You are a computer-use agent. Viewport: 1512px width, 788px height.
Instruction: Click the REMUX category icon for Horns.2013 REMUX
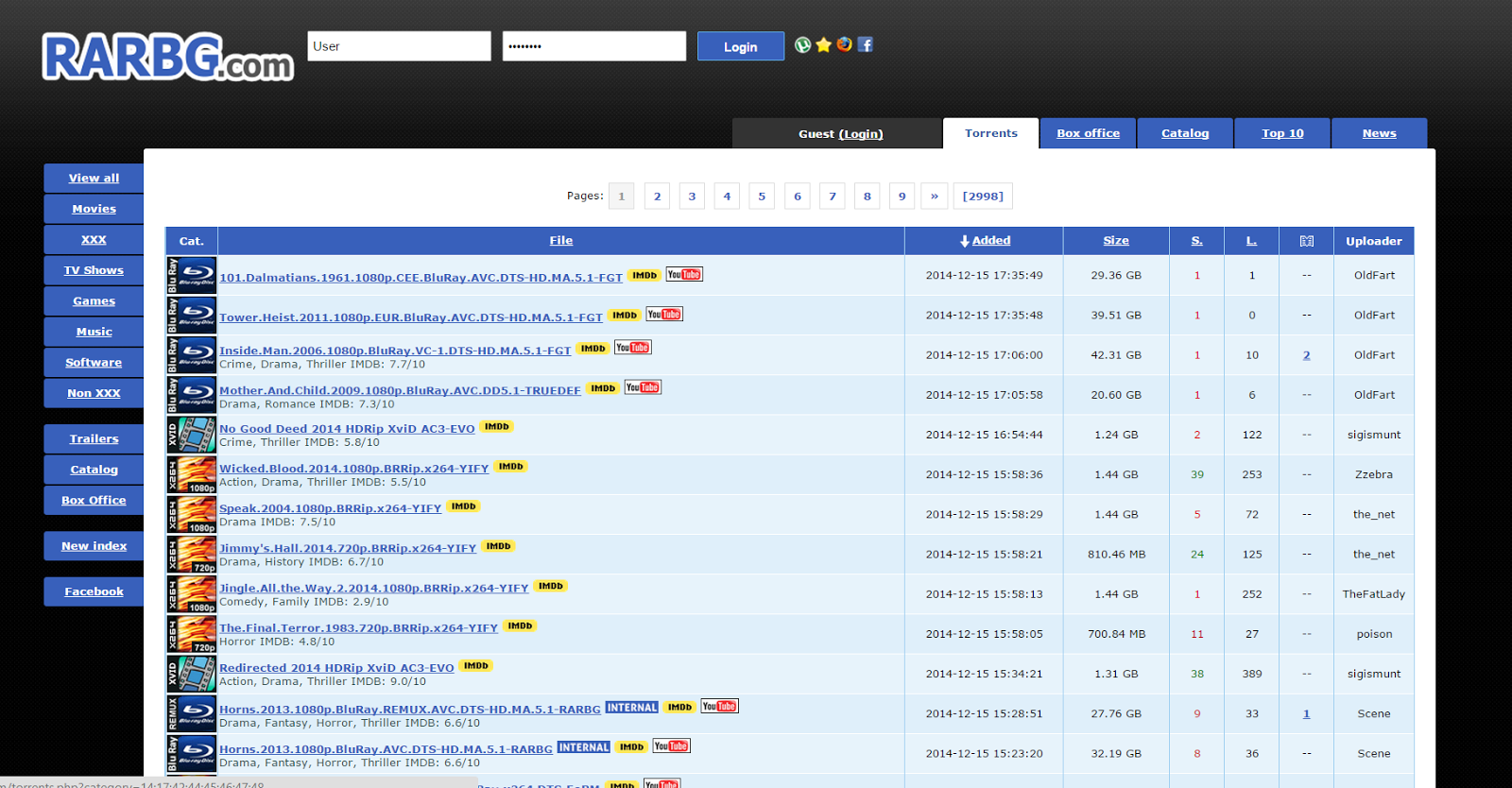point(192,713)
